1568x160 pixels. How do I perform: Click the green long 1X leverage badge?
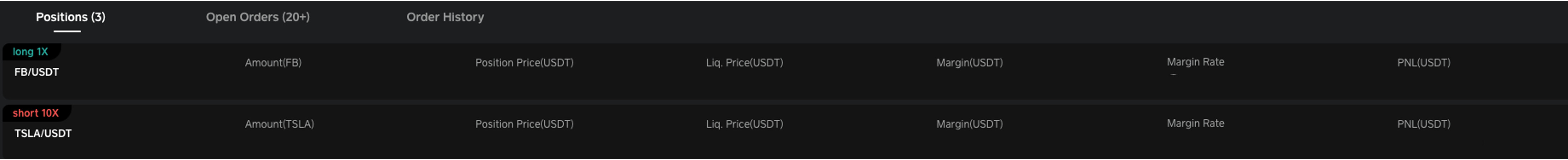pos(30,52)
